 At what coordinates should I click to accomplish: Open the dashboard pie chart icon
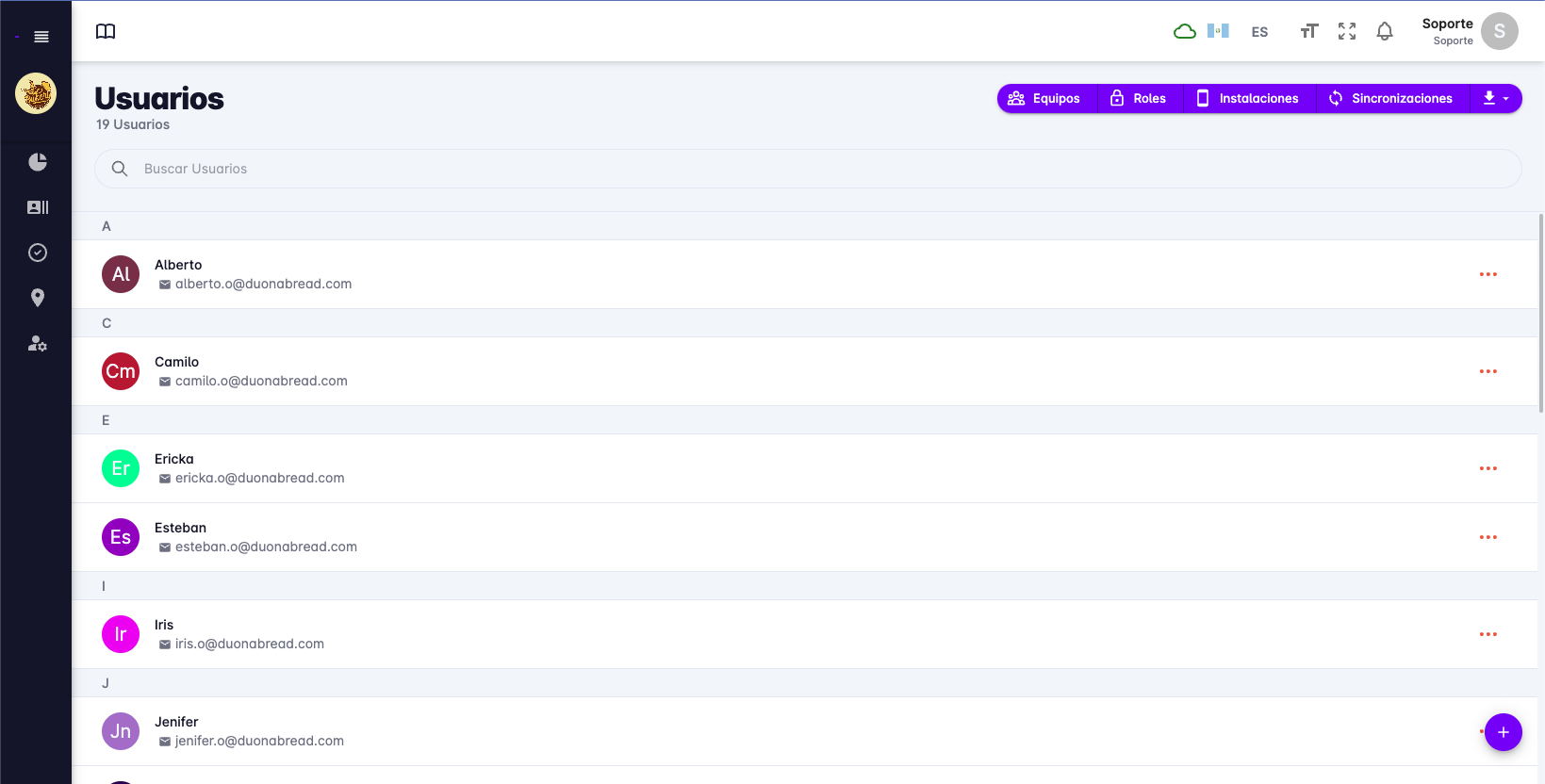pos(38,162)
